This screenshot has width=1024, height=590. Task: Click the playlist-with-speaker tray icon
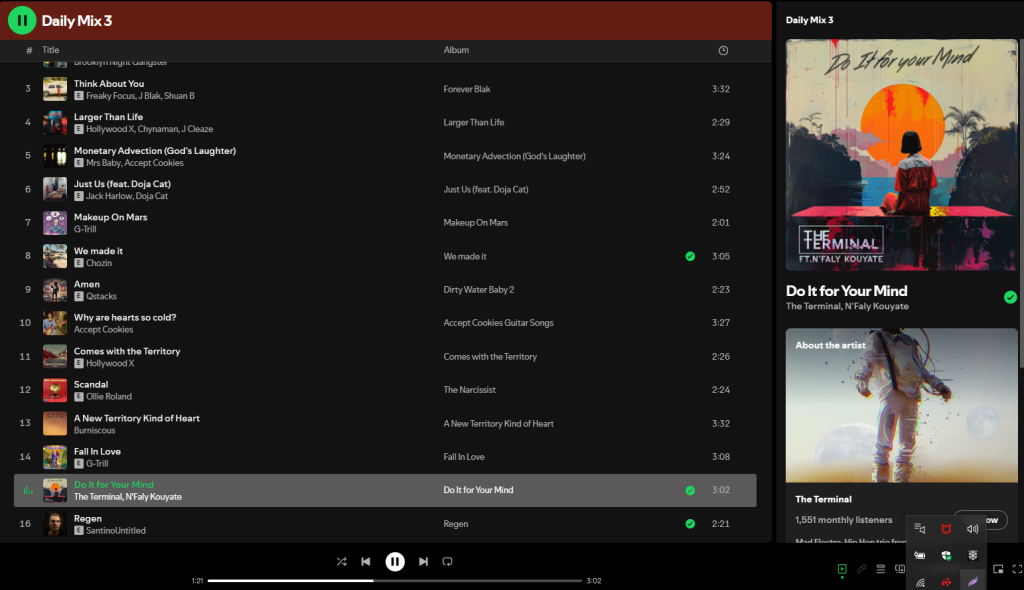pyautogui.click(x=920, y=529)
